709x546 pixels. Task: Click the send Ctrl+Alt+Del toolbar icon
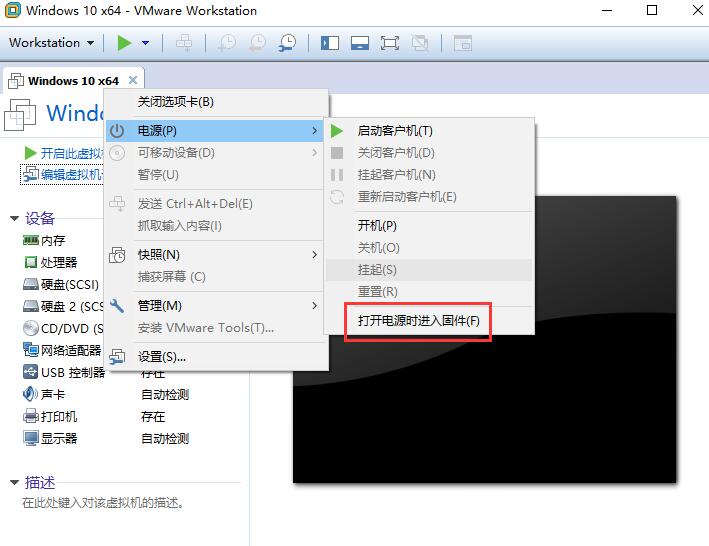tap(184, 43)
